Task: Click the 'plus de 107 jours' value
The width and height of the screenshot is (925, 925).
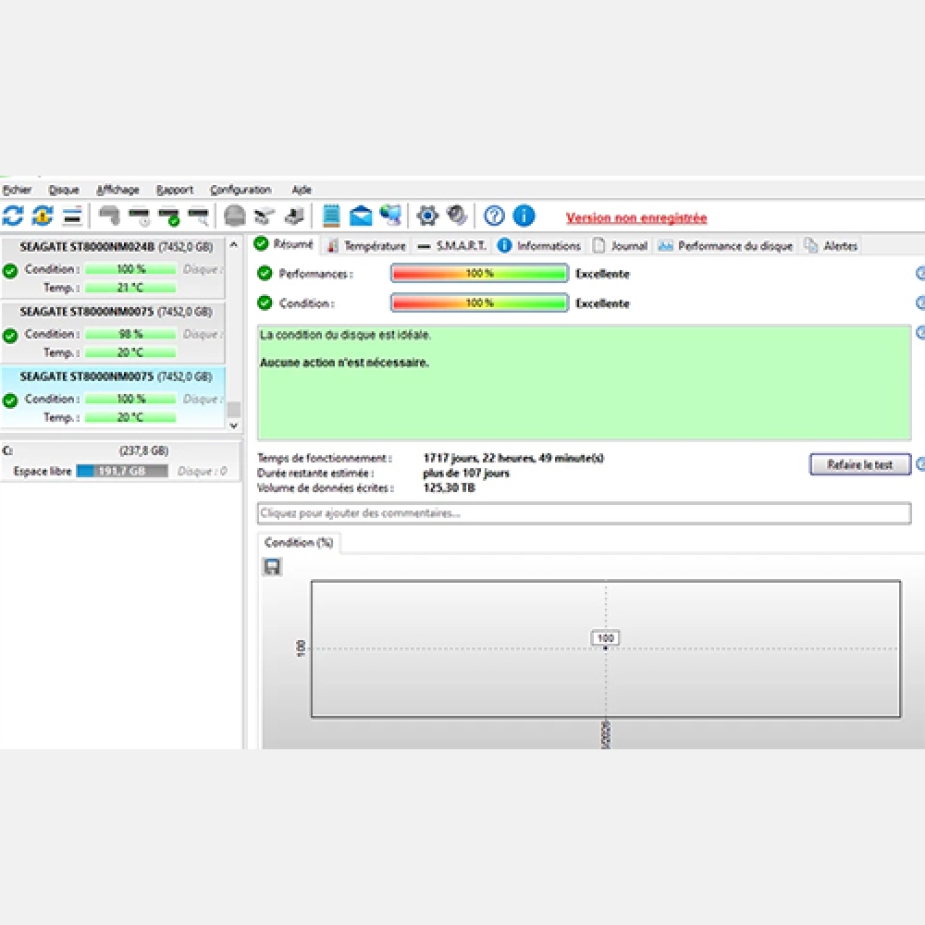Action: pyautogui.click(x=466, y=473)
